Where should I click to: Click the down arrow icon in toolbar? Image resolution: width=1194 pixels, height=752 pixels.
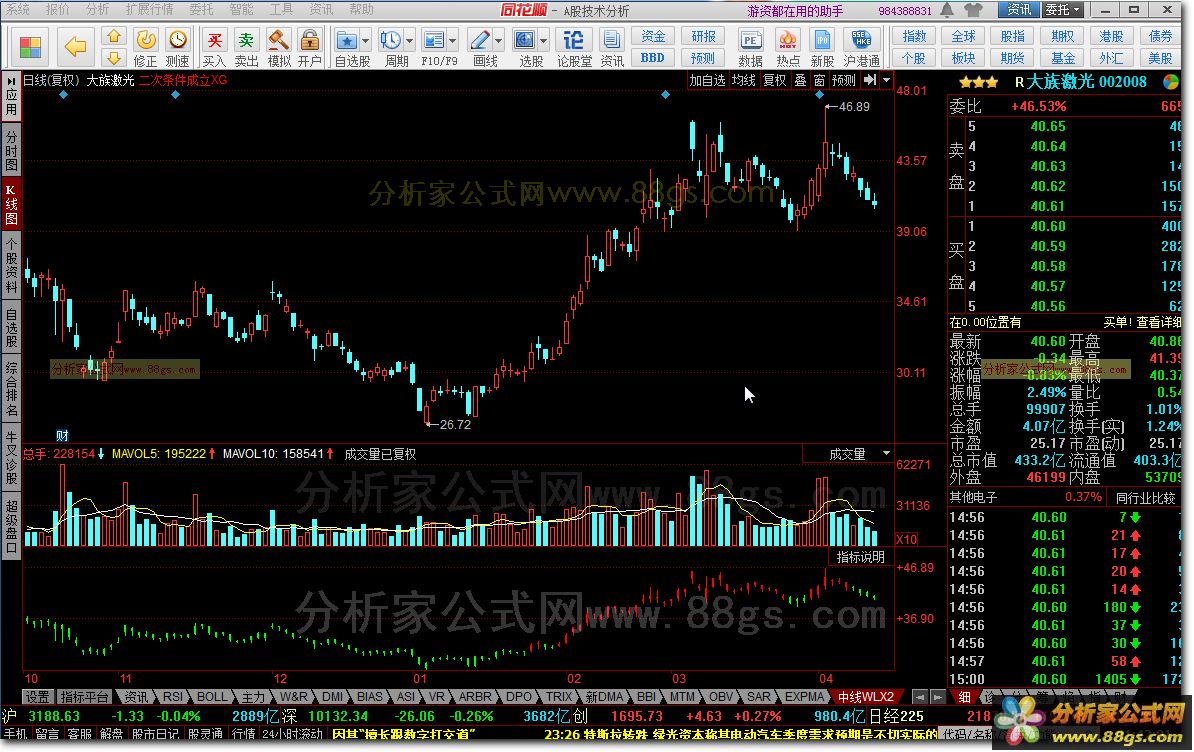tap(114, 58)
